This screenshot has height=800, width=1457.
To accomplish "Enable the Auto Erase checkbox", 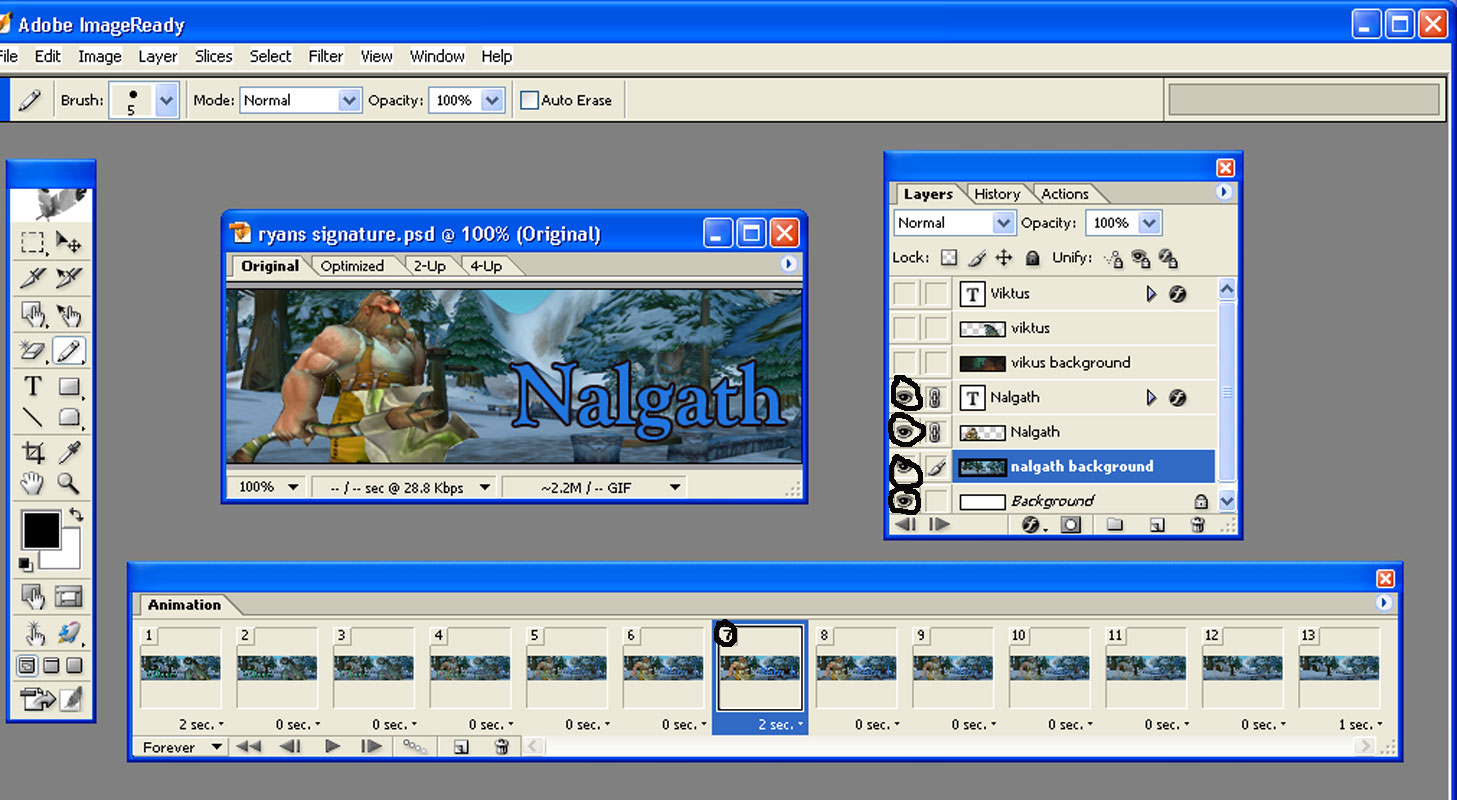I will 530,100.
